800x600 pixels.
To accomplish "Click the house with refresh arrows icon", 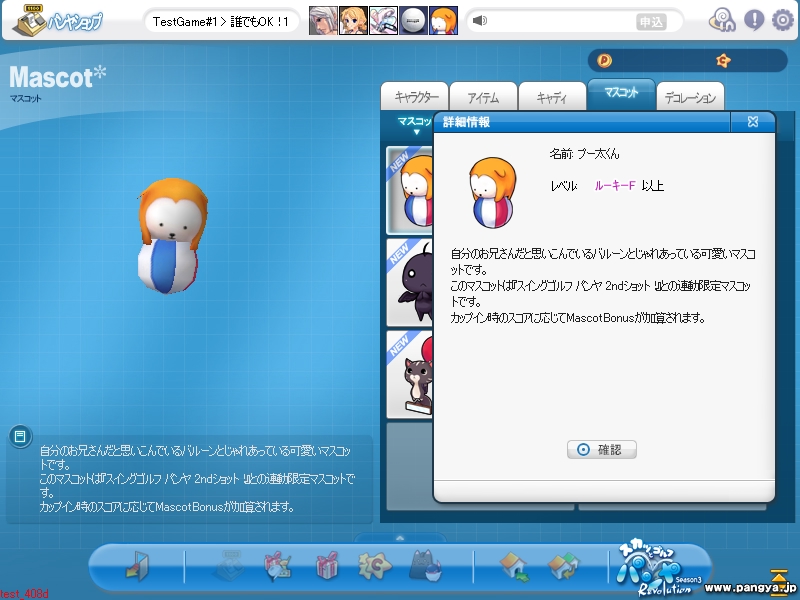I will (563, 566).
